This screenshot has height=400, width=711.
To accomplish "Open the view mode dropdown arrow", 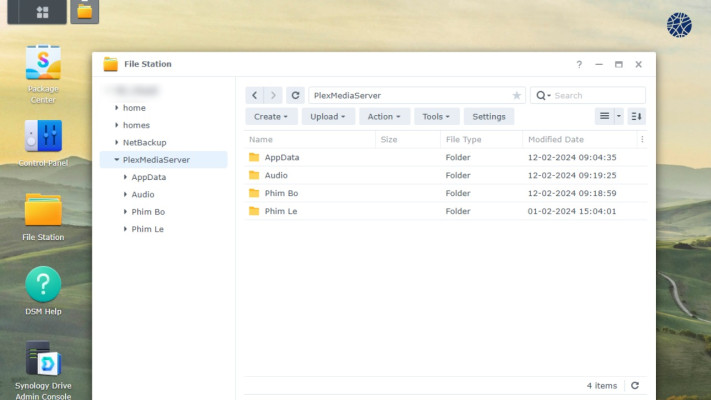I will pyautogui.click(x=618, y=117).
